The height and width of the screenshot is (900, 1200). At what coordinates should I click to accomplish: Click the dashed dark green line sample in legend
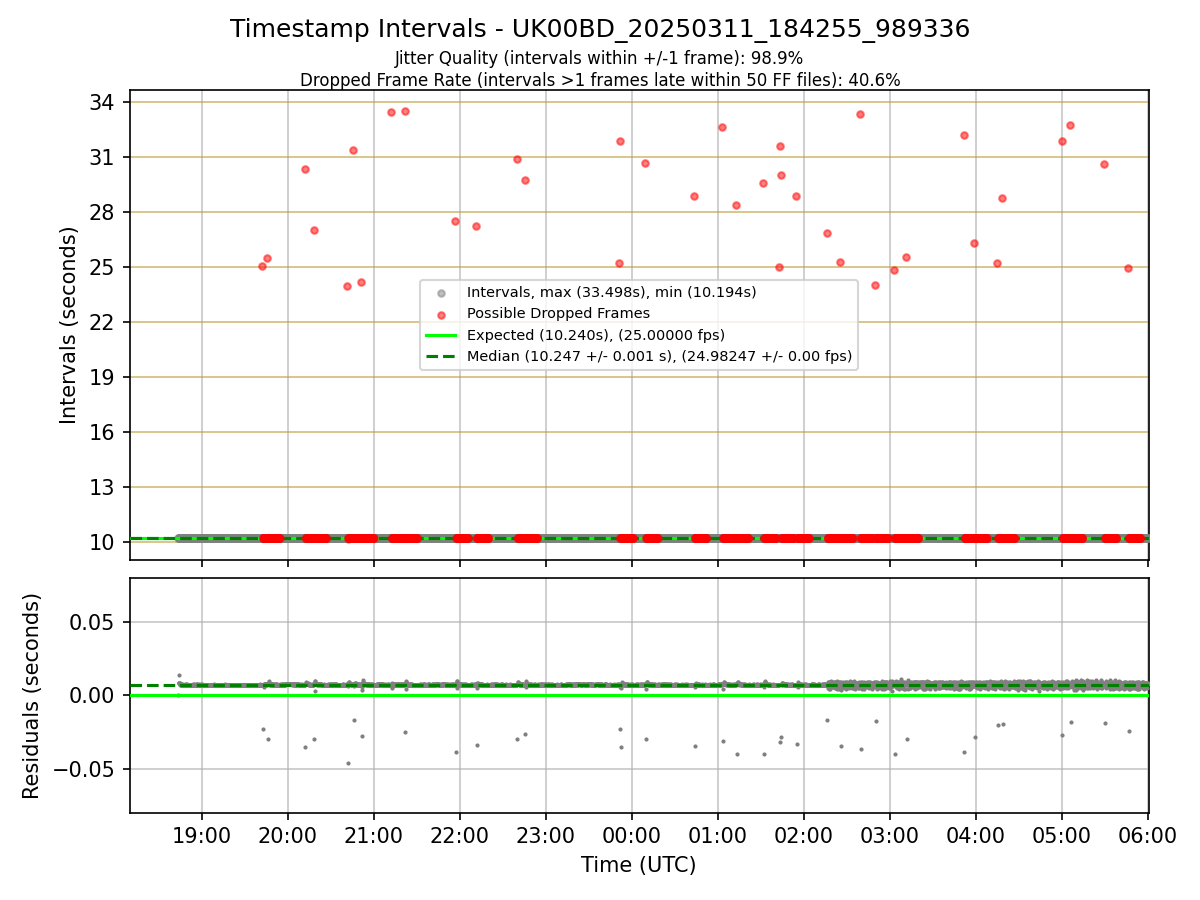(441, 356)
